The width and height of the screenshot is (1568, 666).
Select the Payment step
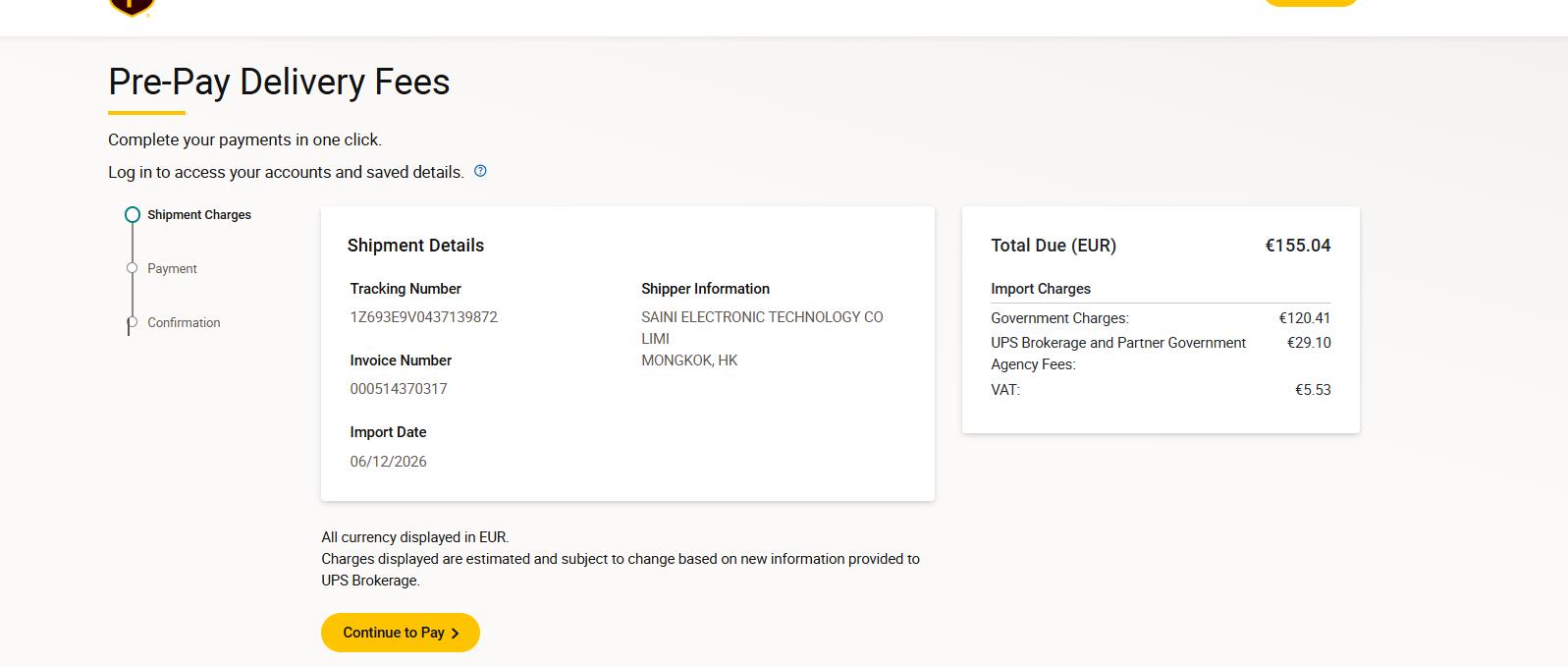pyautogui.click(x=172, y=269)
